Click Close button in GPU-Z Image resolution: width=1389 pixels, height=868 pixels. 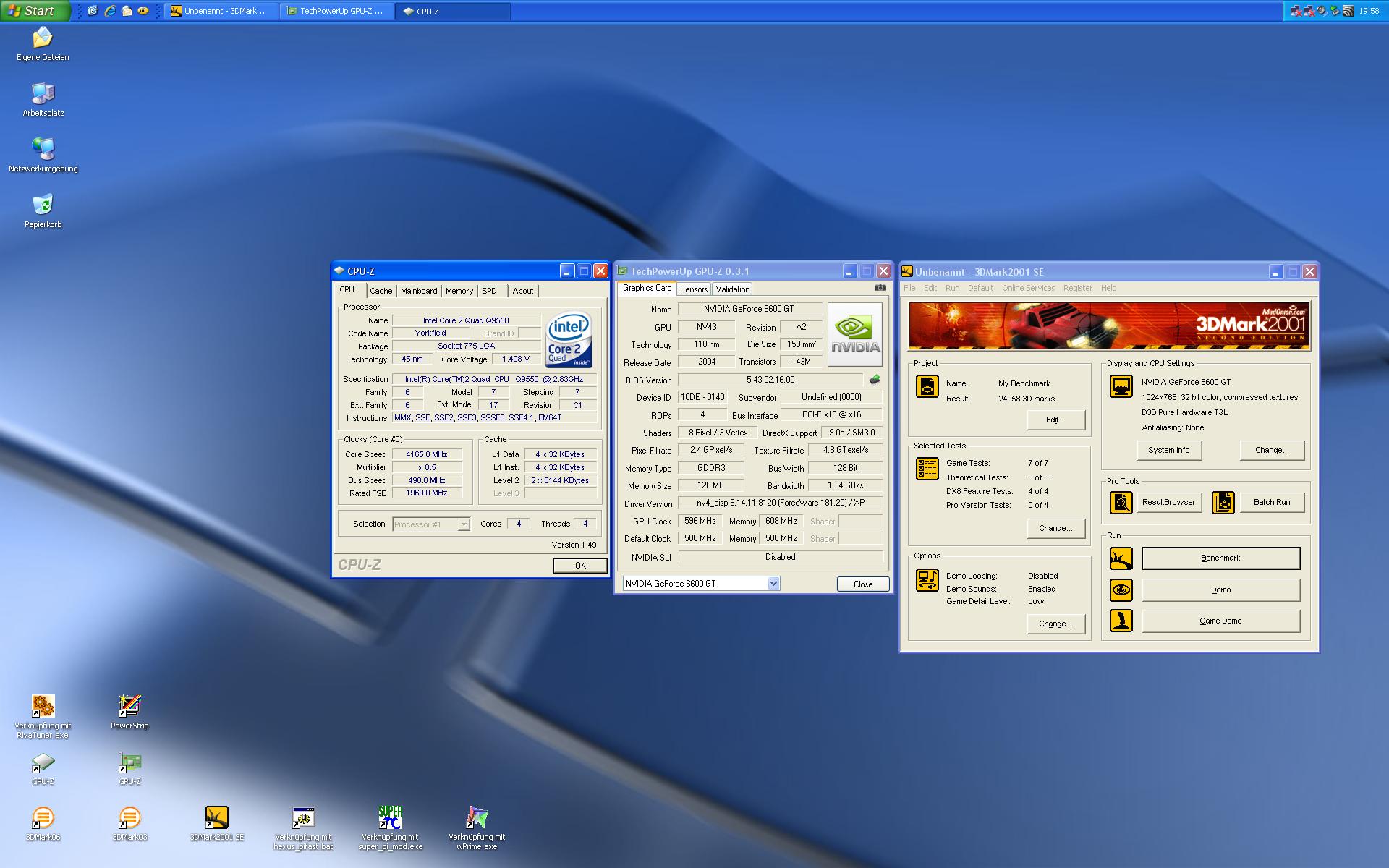coord(863,584)
